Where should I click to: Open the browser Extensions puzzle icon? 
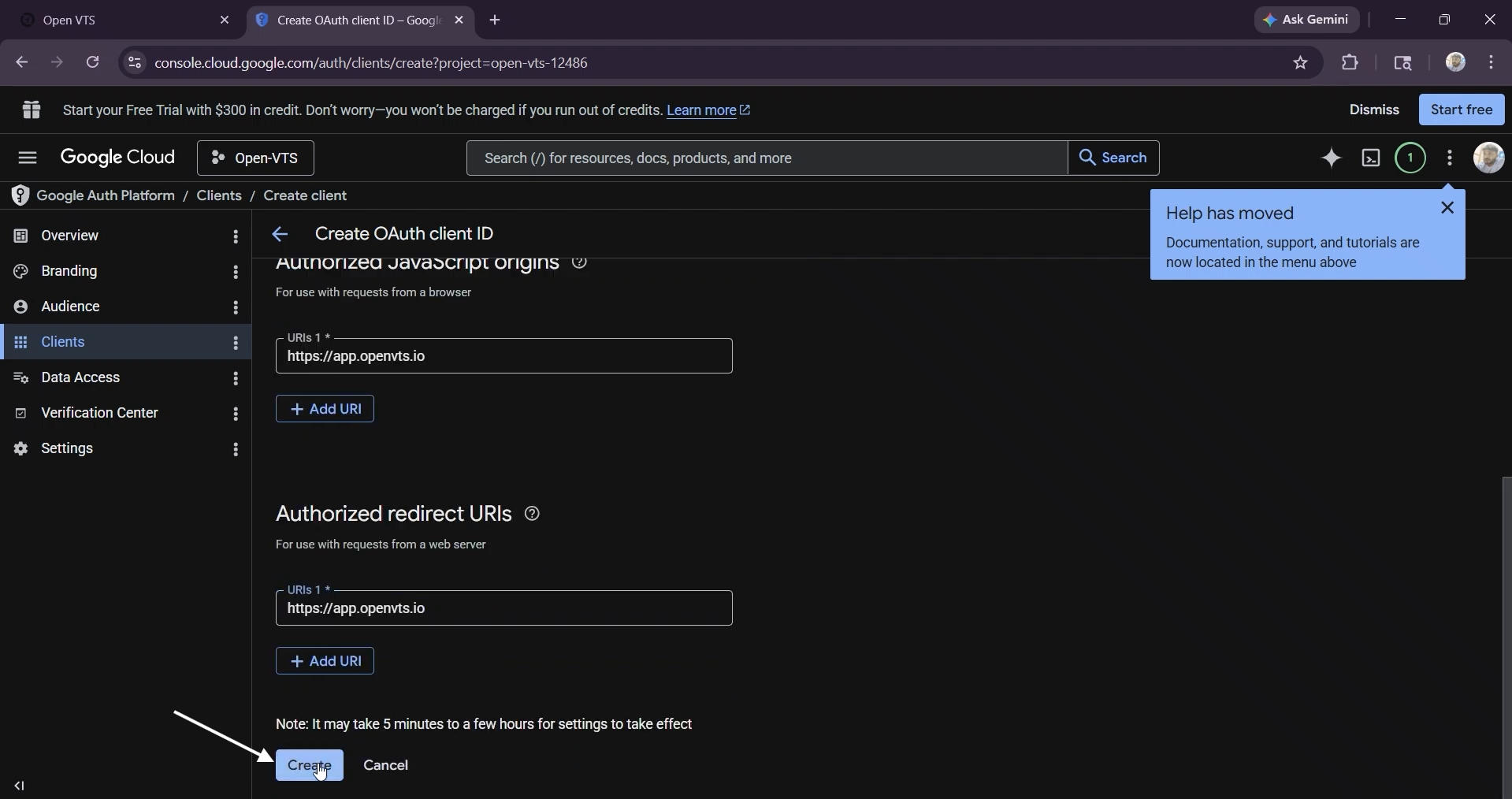(1350, 63)
